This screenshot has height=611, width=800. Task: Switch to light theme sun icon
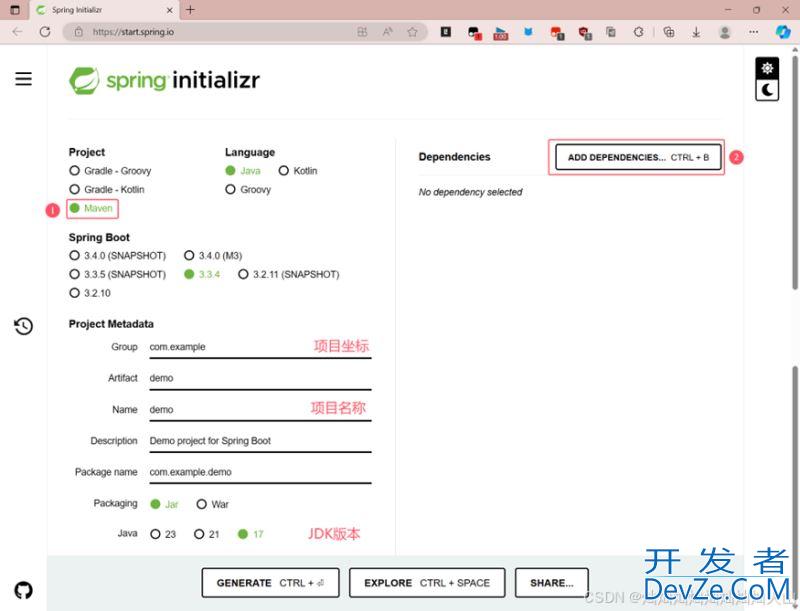(x=767, y=68)
